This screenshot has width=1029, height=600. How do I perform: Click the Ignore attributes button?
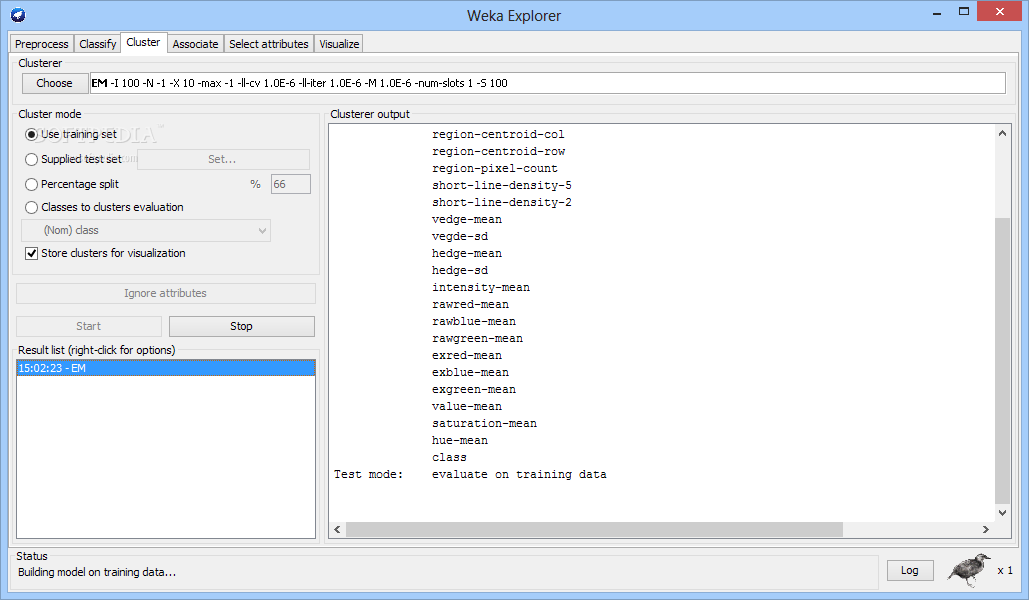[x=165, y=293]
